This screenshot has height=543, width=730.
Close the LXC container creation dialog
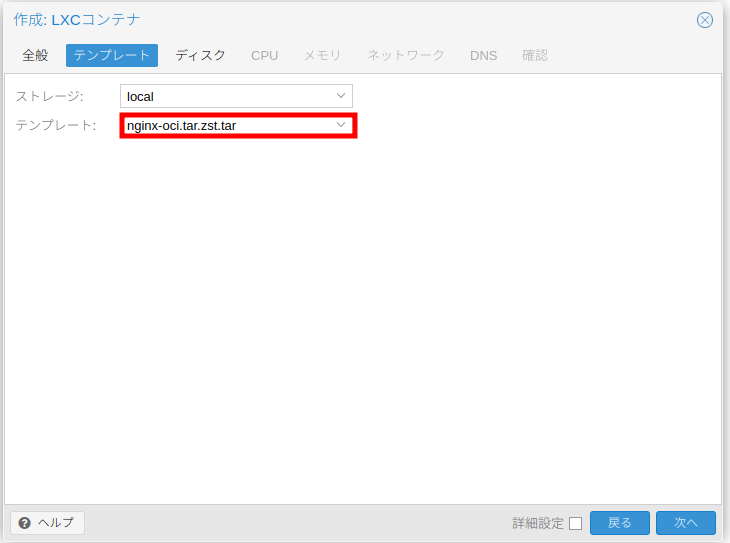[704, 20]
